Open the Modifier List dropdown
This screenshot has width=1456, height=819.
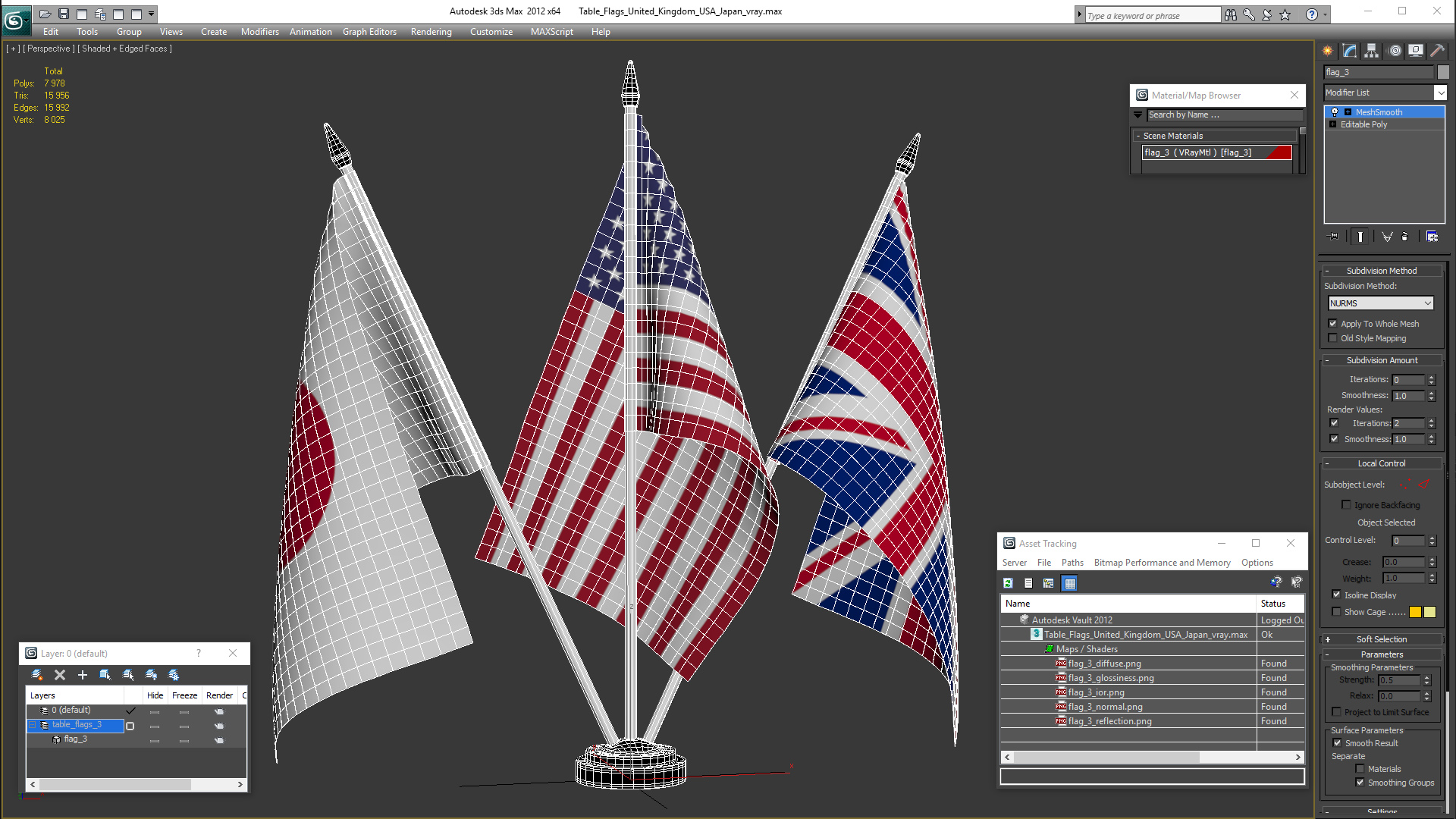tap(1440, 93)
